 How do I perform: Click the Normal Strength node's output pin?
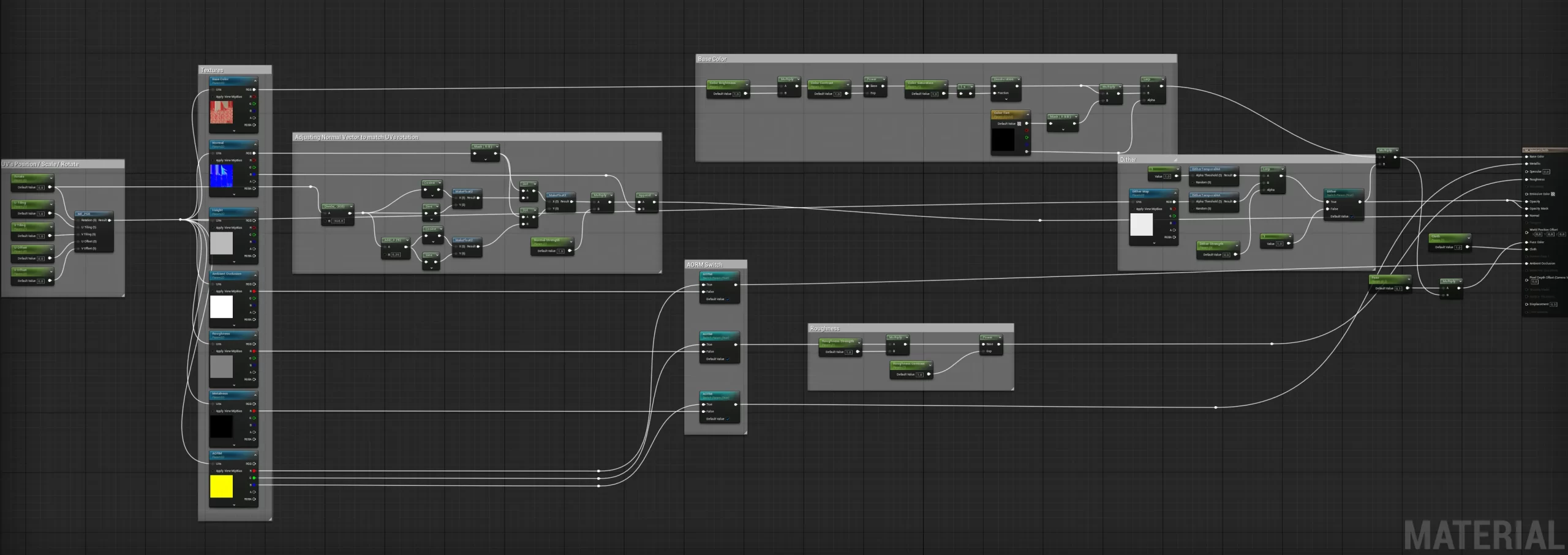[x=570, y=251]
